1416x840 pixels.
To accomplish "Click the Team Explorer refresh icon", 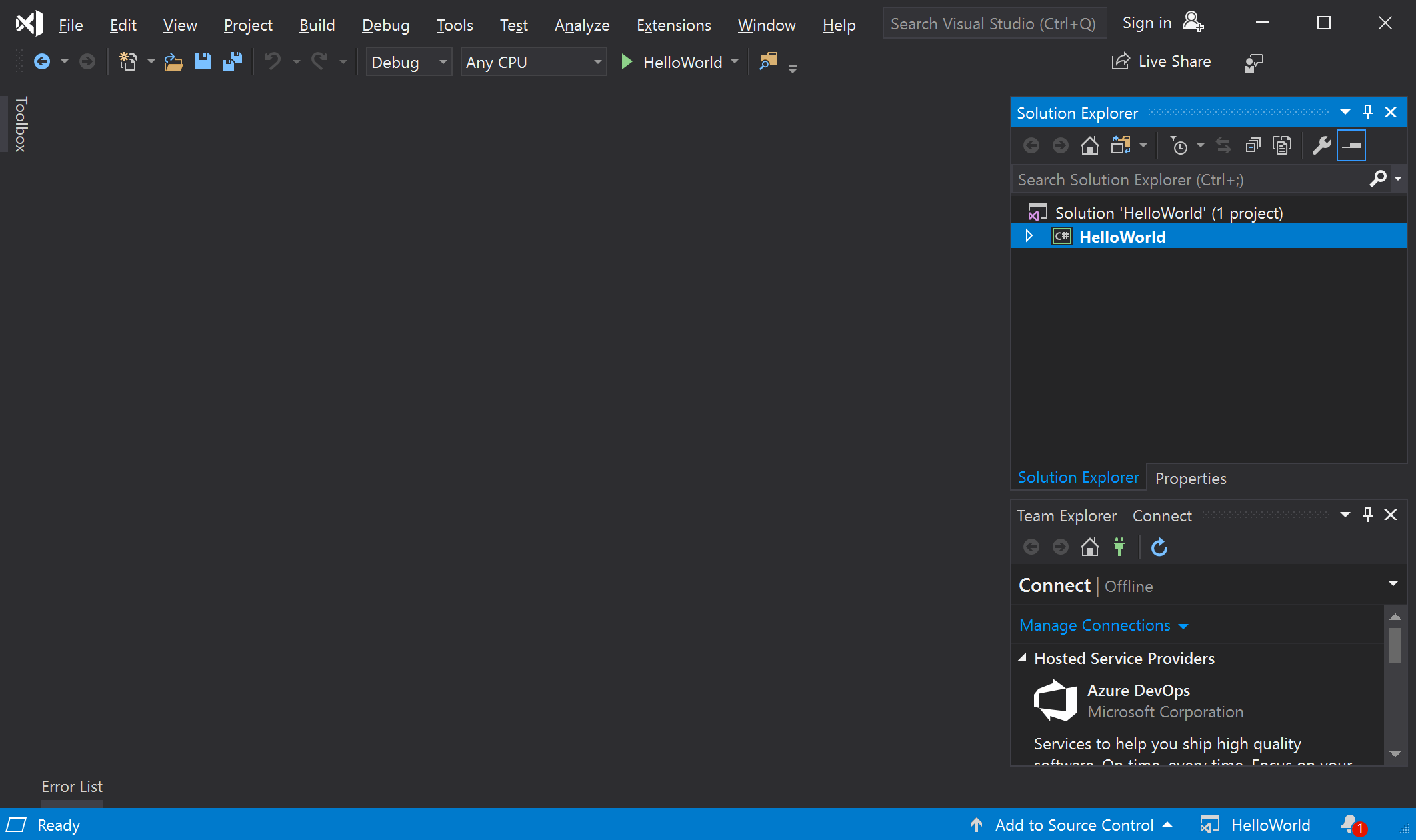I will [x=1158, y=546].
